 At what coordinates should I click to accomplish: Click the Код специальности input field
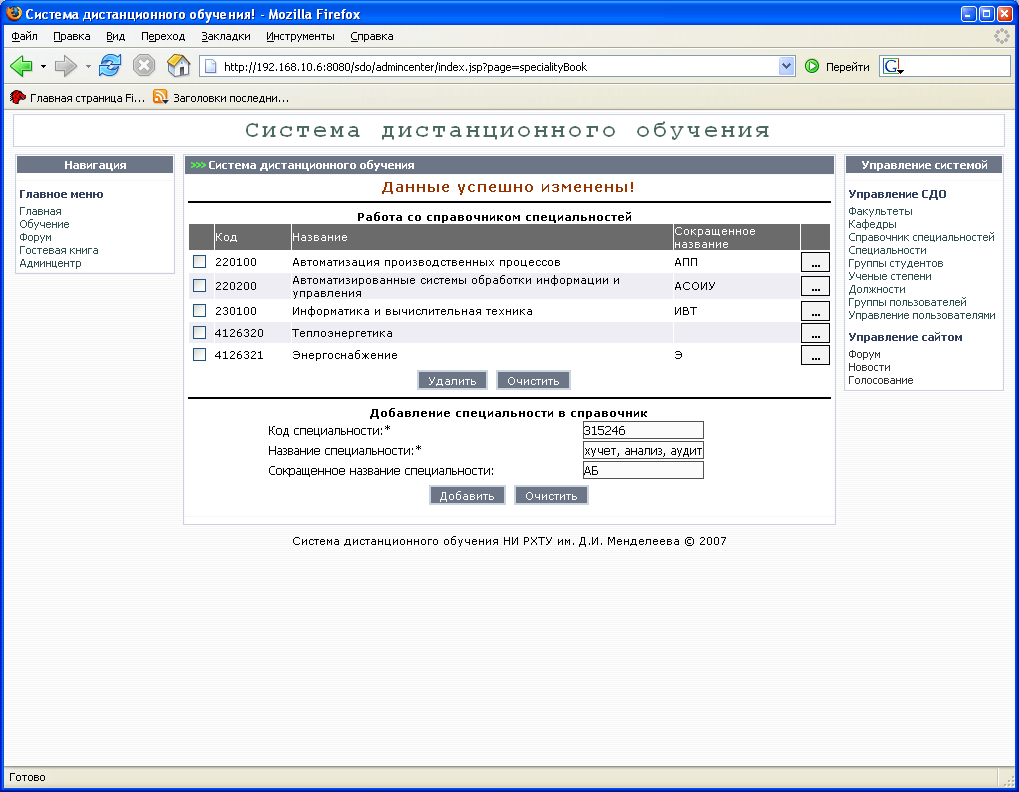643,430
